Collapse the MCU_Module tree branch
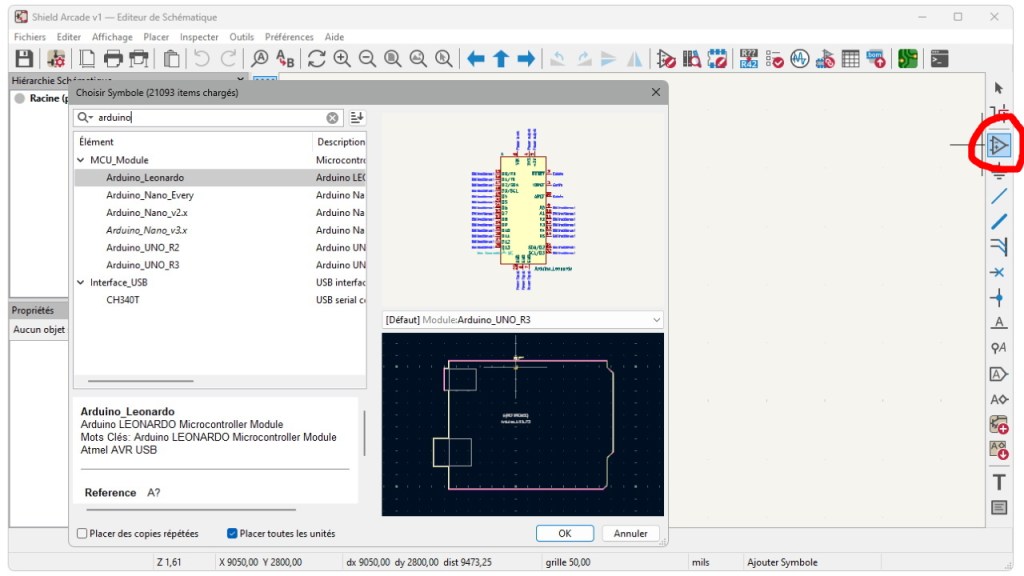 point(80,159)
